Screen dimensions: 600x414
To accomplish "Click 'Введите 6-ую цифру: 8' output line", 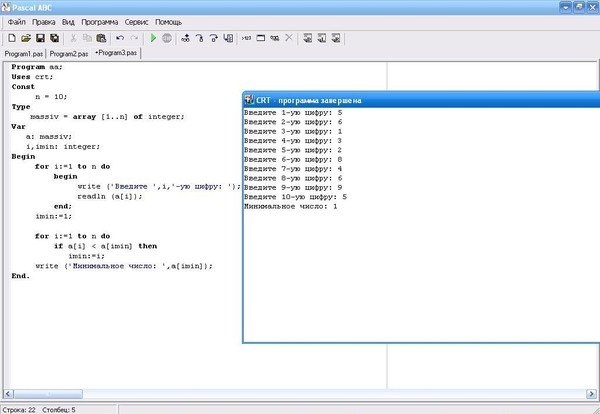I will (293, 160).
